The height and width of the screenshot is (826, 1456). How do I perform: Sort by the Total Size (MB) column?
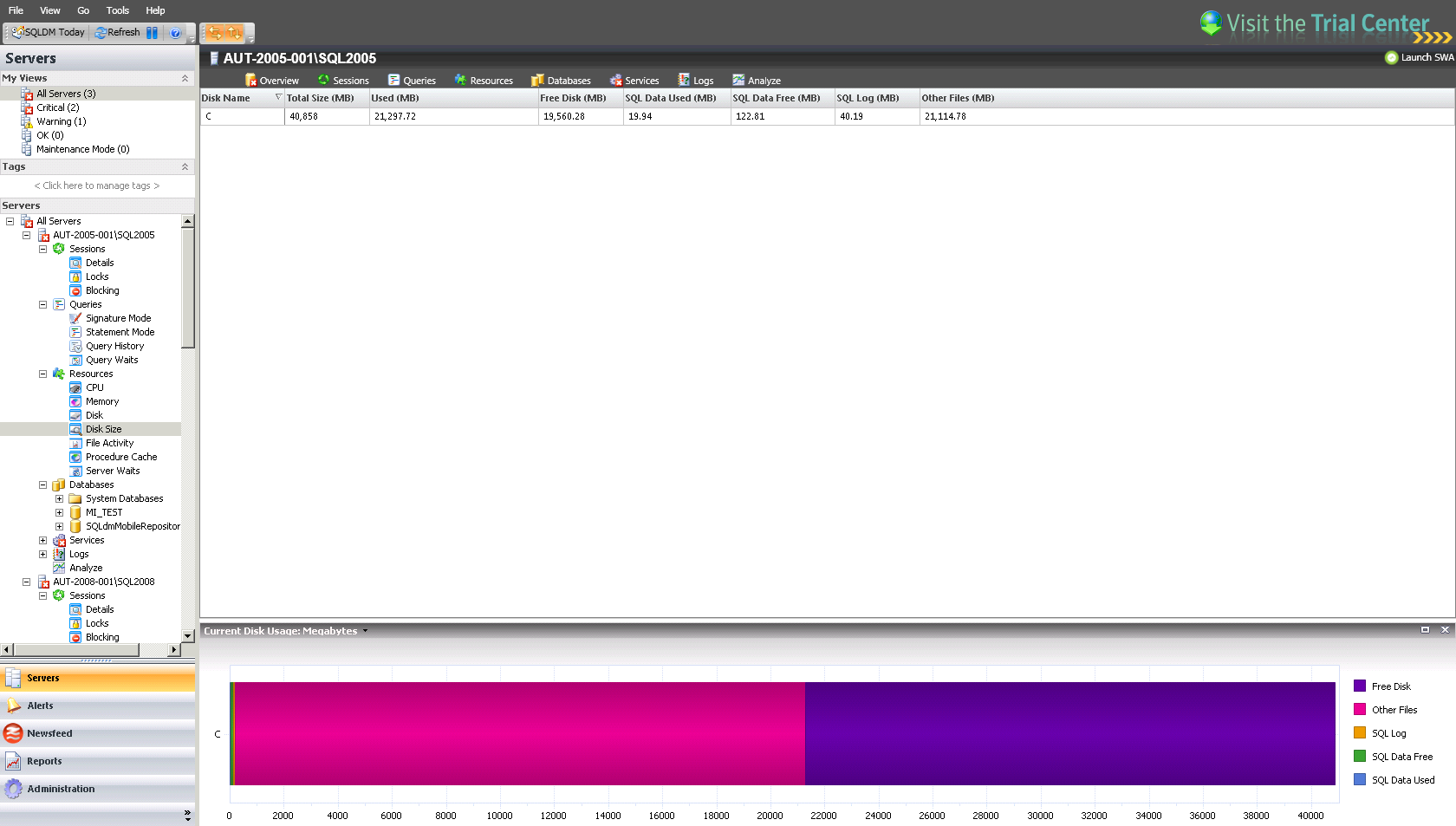click(327, 98)
